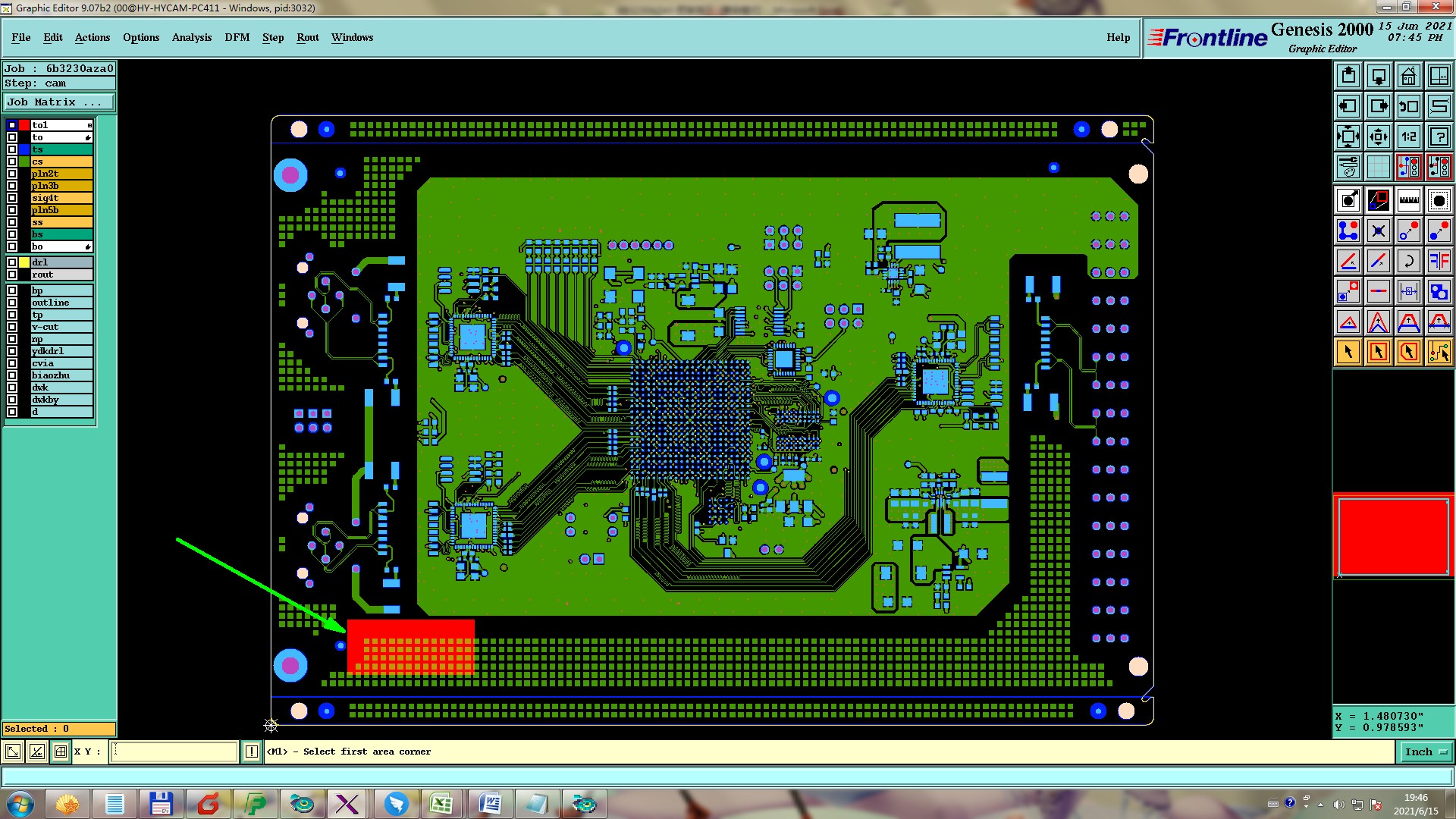Open the Job Matrix selector
Viewport: 1456px width, 819px height.
pyautogui.click(x=59, y=102)
